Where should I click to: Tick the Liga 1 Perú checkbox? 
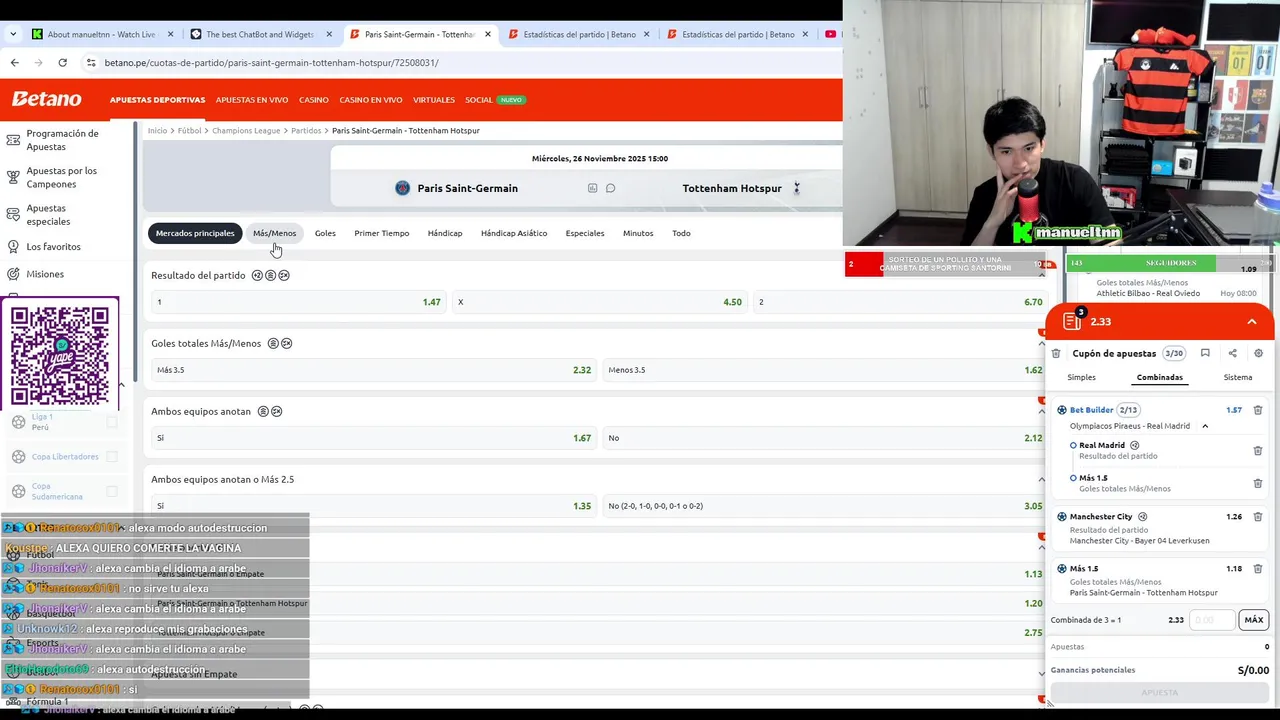click(x=112, y=422)
